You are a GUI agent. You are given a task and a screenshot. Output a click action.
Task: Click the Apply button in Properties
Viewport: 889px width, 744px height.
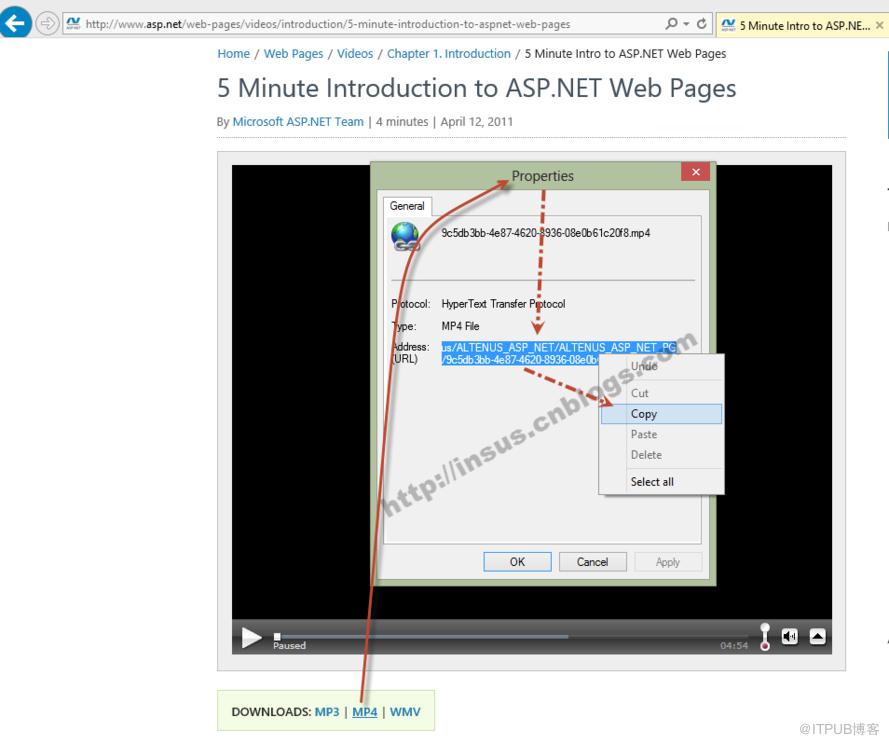tap(668, 562)
